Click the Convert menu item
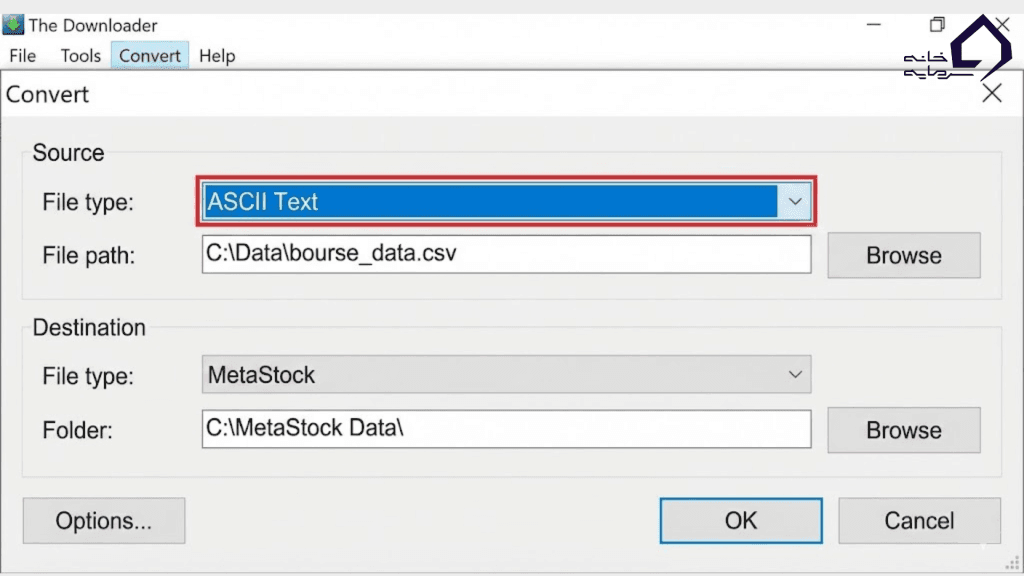This screenshot has height=576, width=1024. tap(150, 56)
